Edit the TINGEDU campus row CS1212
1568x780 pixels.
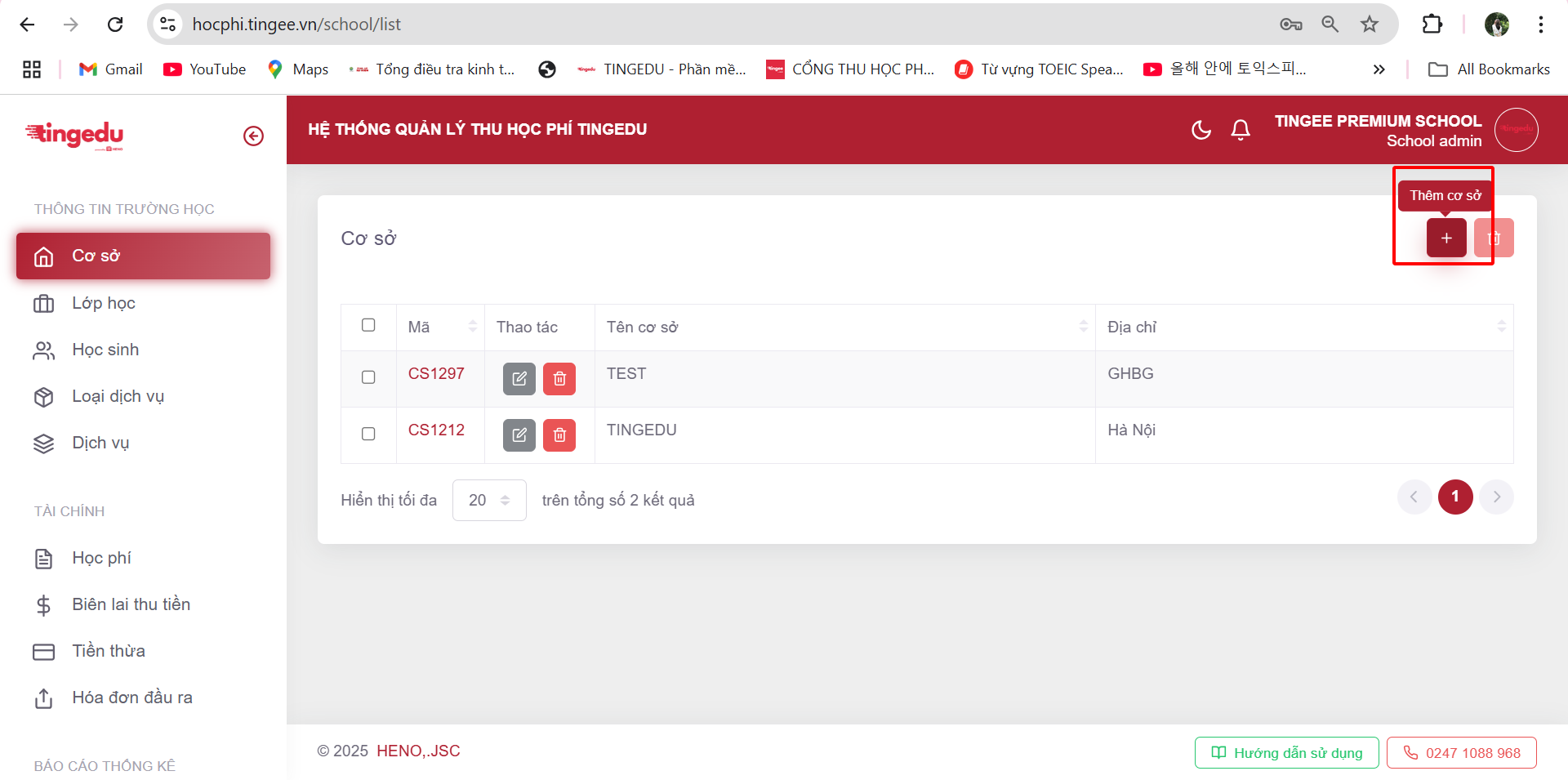(x=519, y=435)
